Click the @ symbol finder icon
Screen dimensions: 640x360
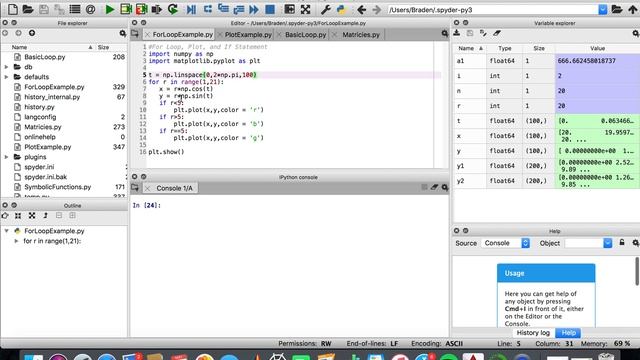pyautogui.click(x=90, y=9)
